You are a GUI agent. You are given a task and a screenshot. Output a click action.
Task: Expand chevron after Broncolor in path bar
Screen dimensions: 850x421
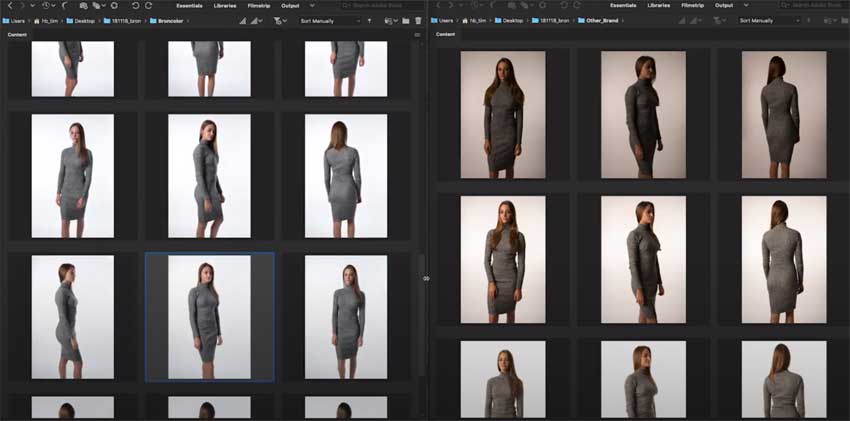188,21
